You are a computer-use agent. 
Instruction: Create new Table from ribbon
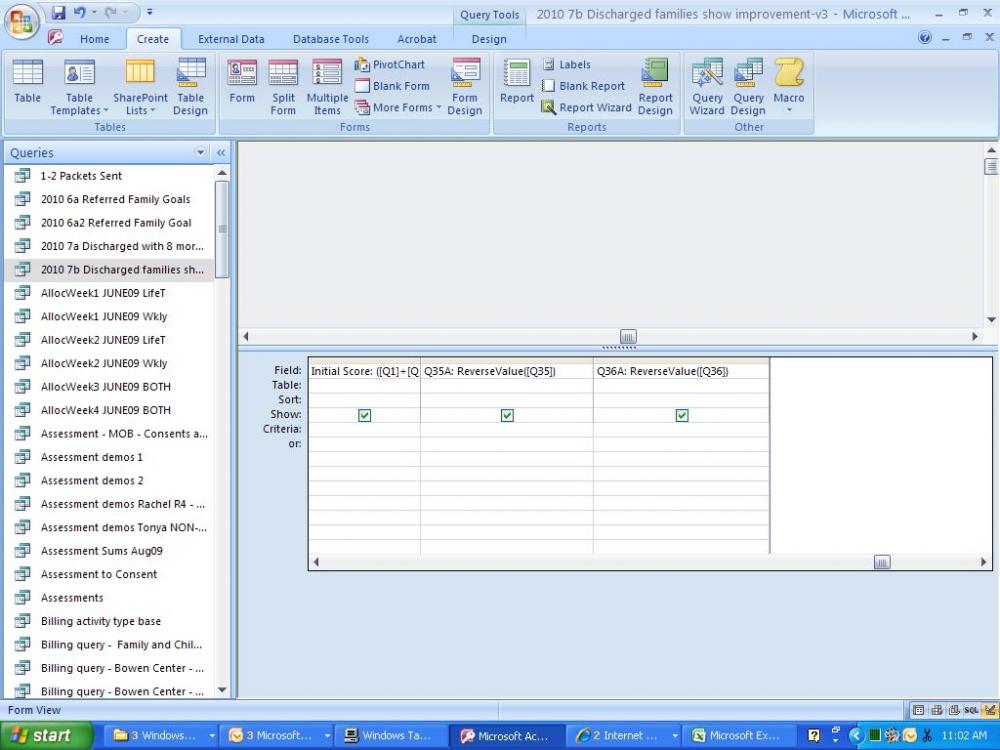tap(27, 81)
